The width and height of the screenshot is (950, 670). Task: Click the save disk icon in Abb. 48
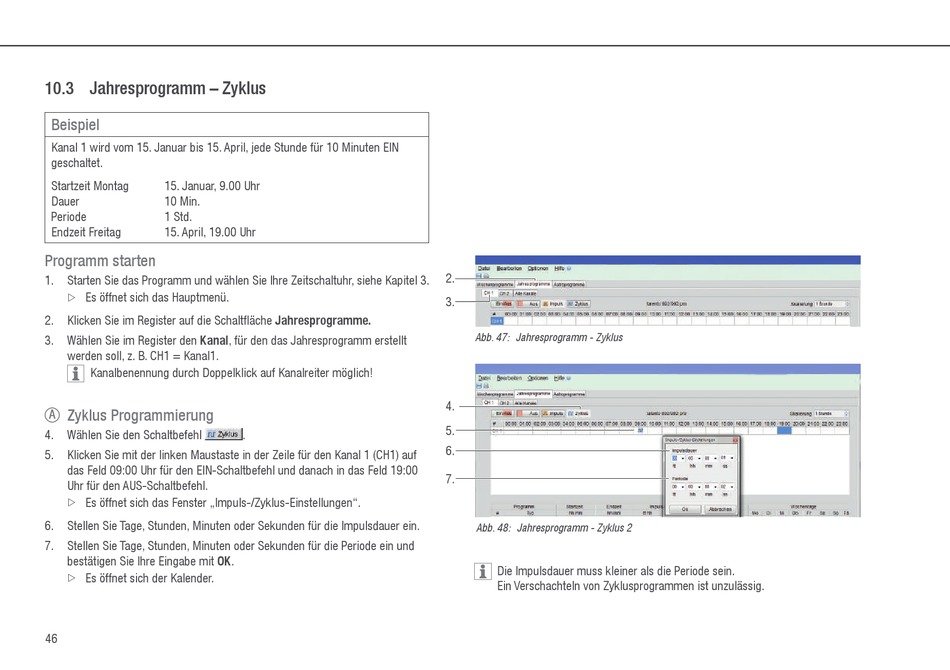(479, 386)
